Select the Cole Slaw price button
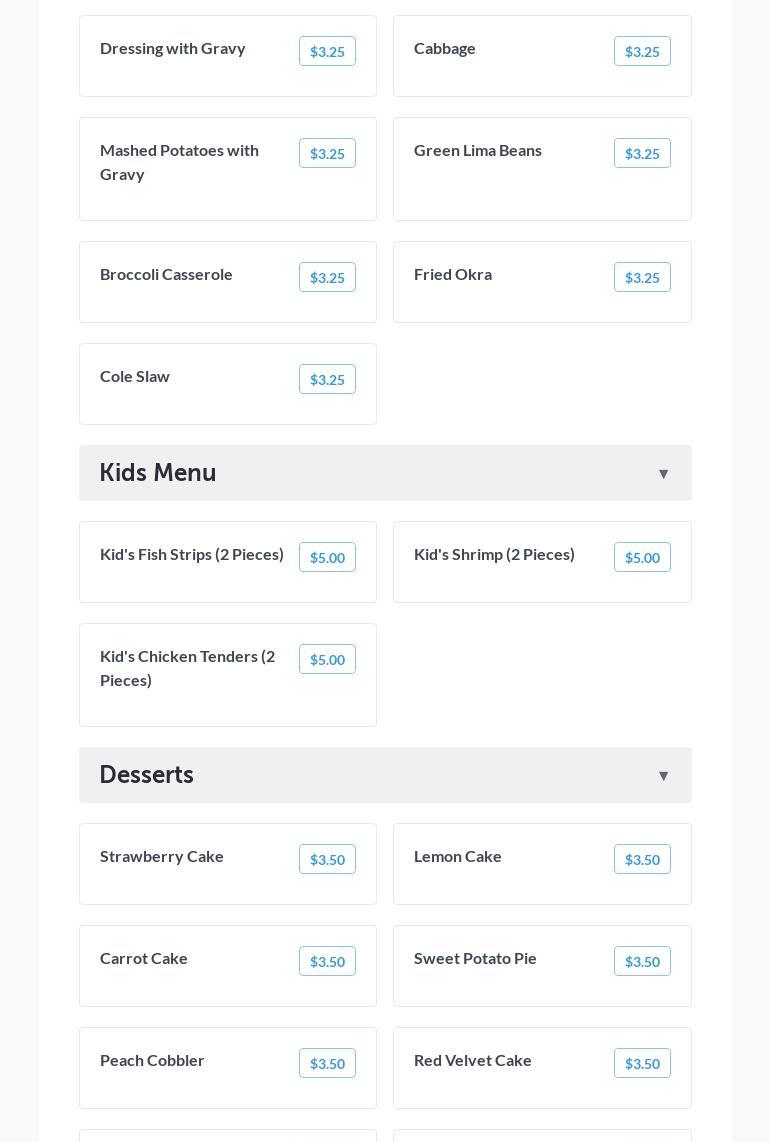The image size is (770, 1142). [327, 380]
